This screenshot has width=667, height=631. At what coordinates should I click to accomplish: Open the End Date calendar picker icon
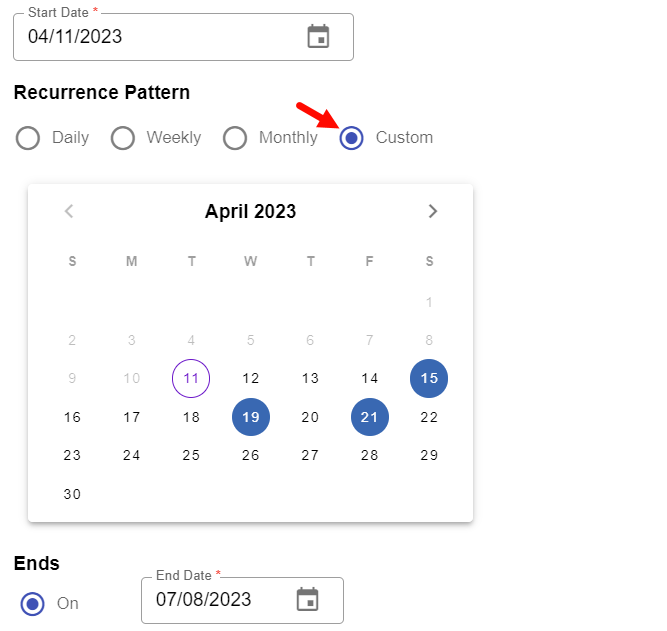point(308,600)
